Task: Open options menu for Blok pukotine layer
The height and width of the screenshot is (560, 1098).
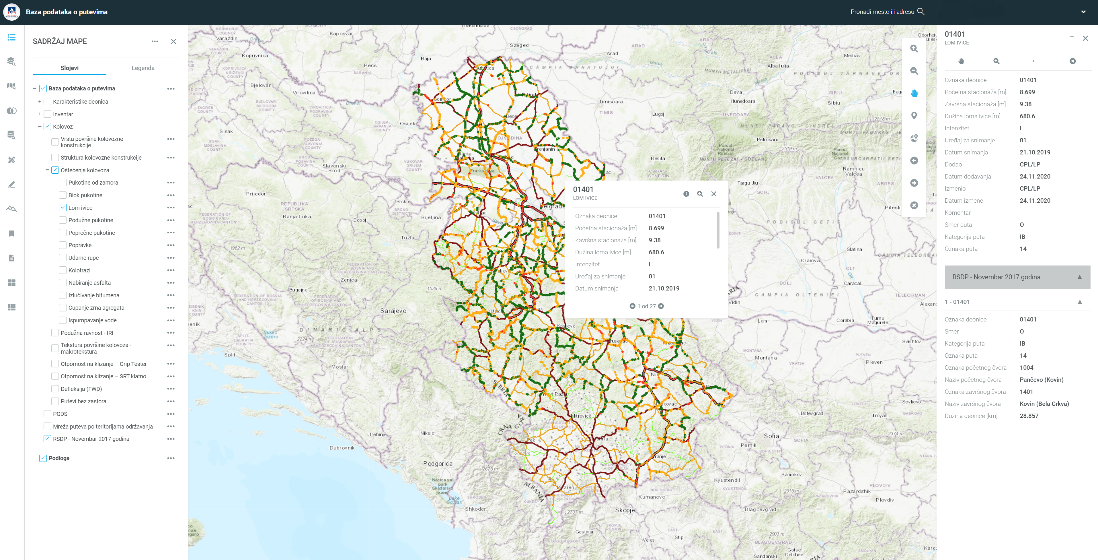Action: (x=171, y=195)
